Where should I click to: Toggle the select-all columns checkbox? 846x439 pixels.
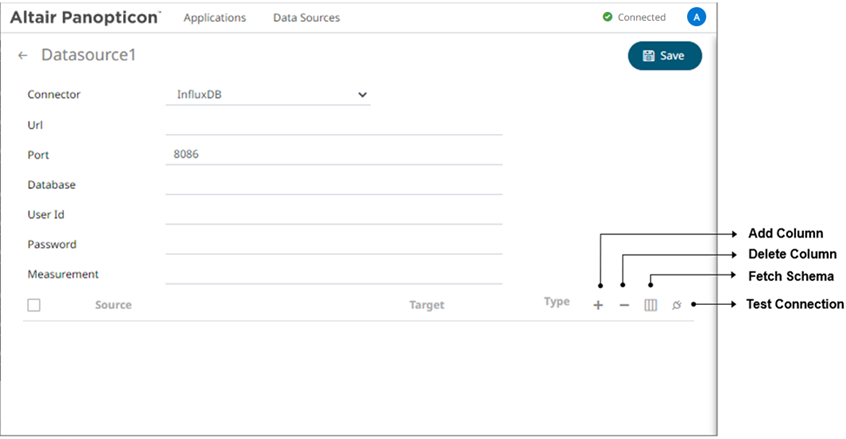pos(34,305)
